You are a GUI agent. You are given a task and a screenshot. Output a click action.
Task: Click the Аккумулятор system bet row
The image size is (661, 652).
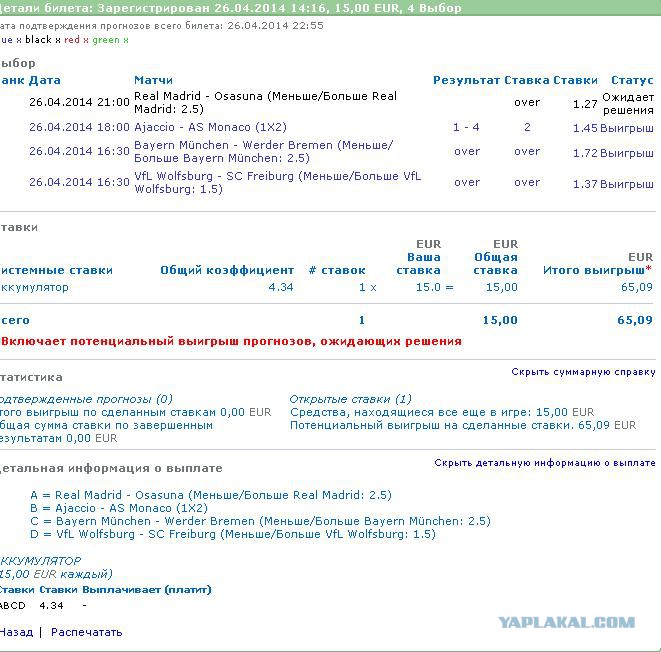(x=34, y=287)
